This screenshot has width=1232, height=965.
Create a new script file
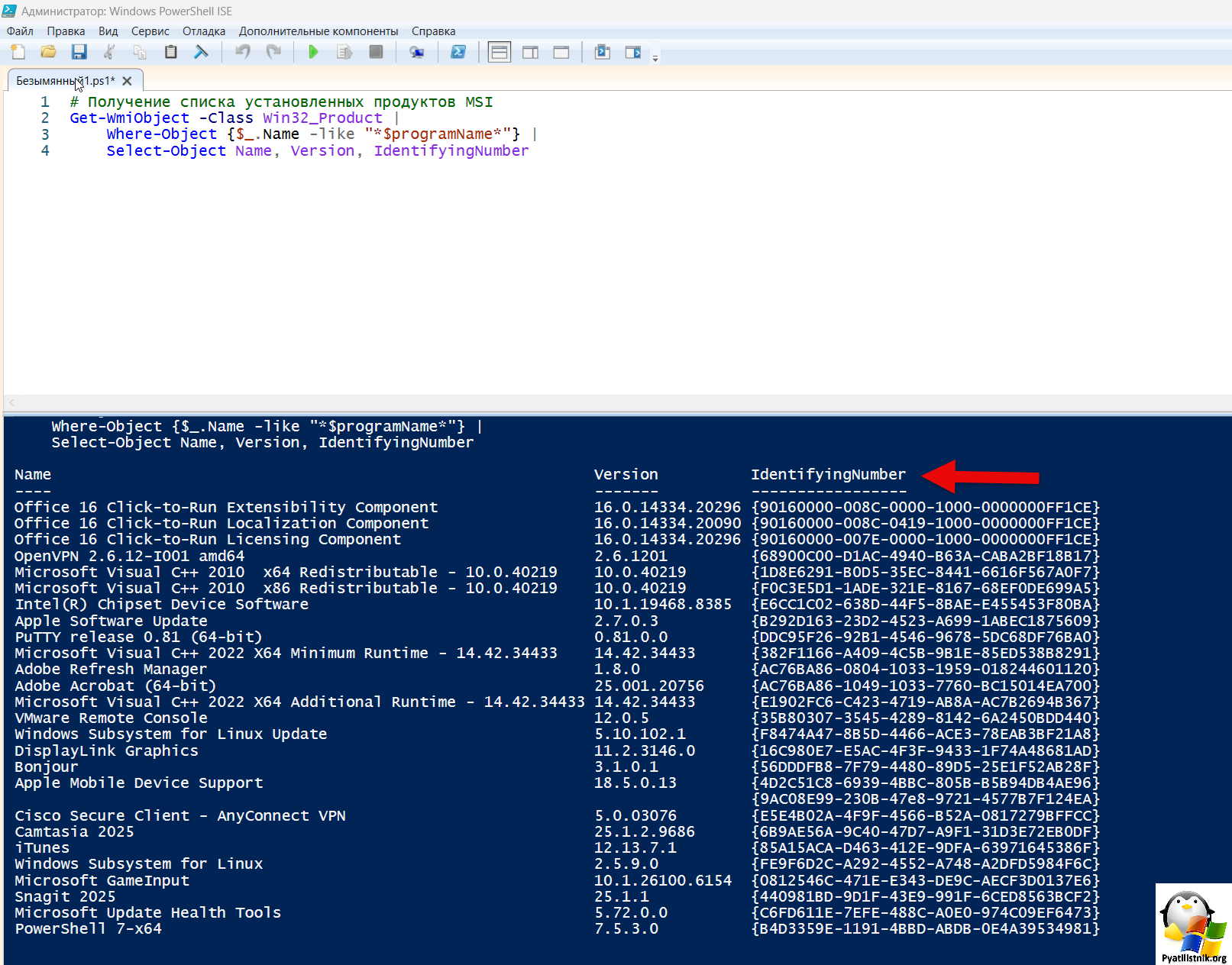(18, 52)
